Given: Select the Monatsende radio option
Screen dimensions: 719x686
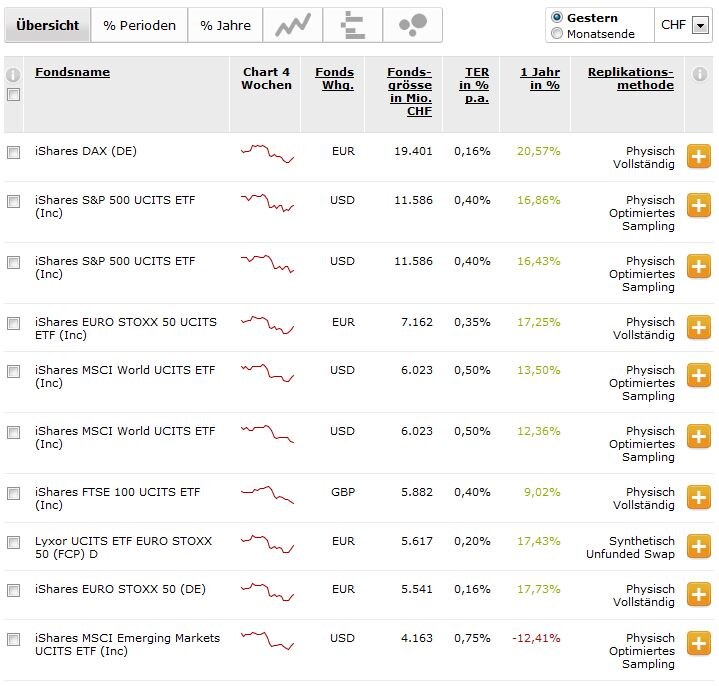Looking at the screenshot, I should click(557, 34).
